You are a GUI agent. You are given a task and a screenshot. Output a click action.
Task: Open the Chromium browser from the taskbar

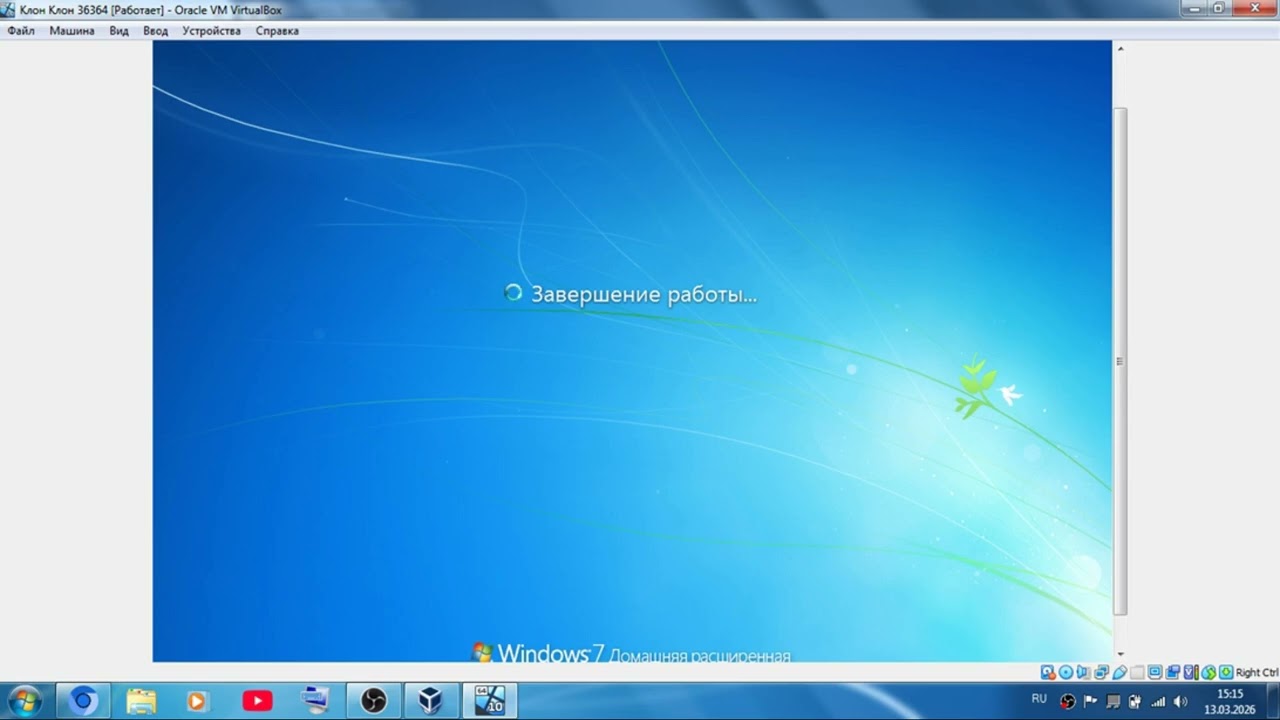coord(83,701)
